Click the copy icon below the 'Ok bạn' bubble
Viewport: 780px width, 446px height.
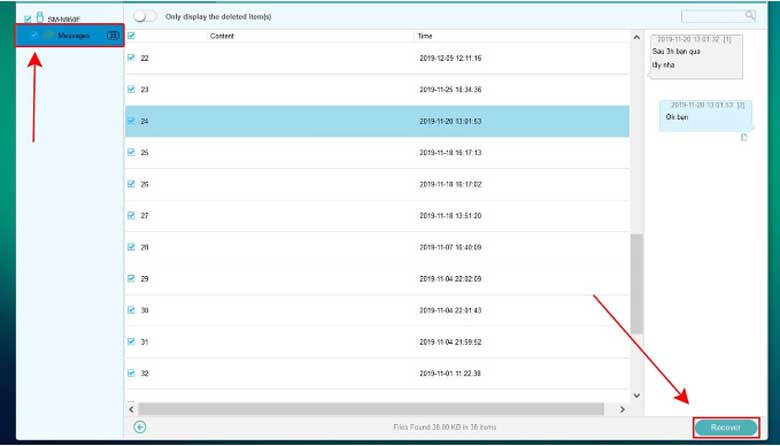click(743, 137)
